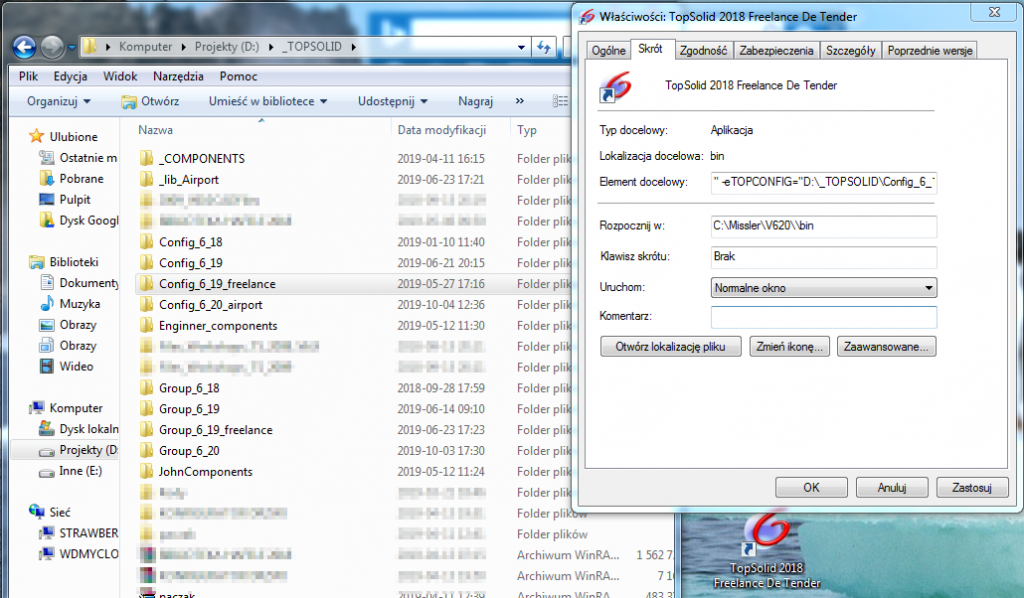The height and width of the screenshot is (598, 1024).
Task: Open the address bar history dropdown arrow
Action: [521, 47]
